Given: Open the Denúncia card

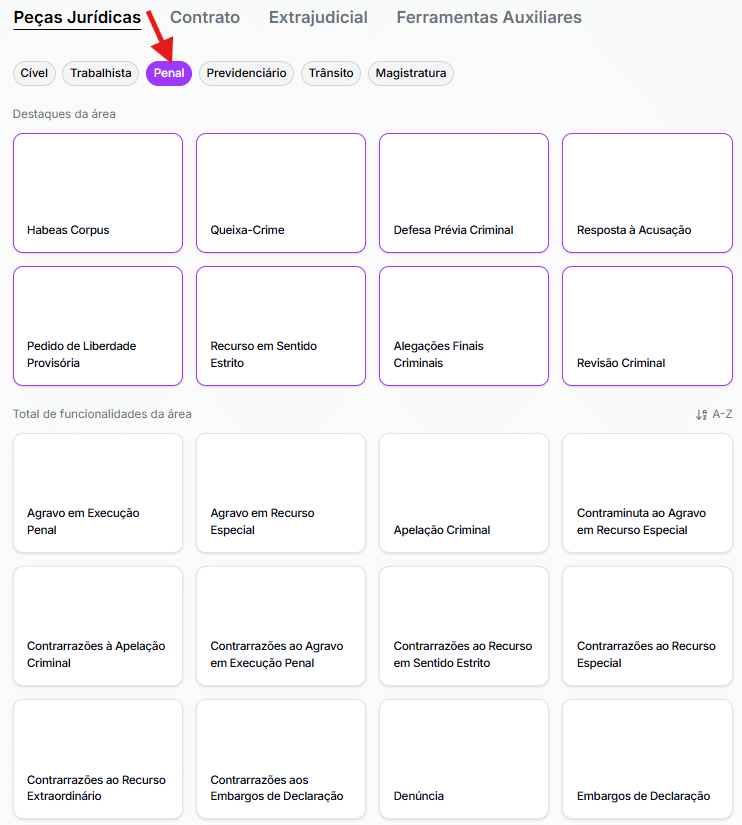Looking at the screenshot, I should pos(464,760).
